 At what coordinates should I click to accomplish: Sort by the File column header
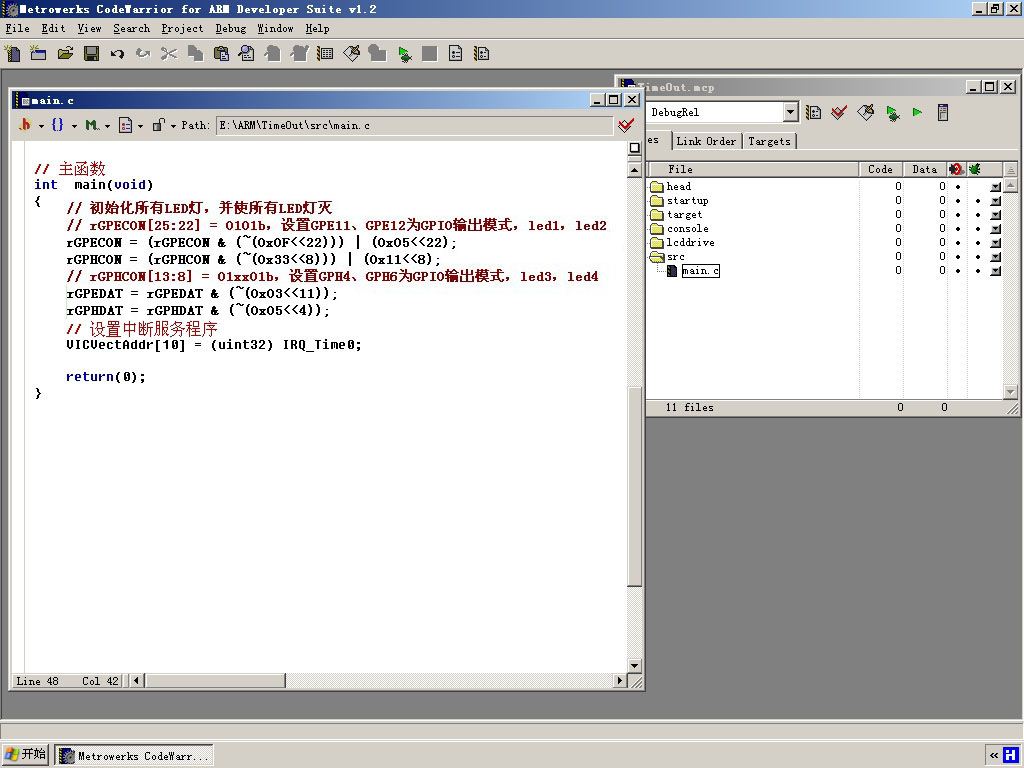(752, 169)
